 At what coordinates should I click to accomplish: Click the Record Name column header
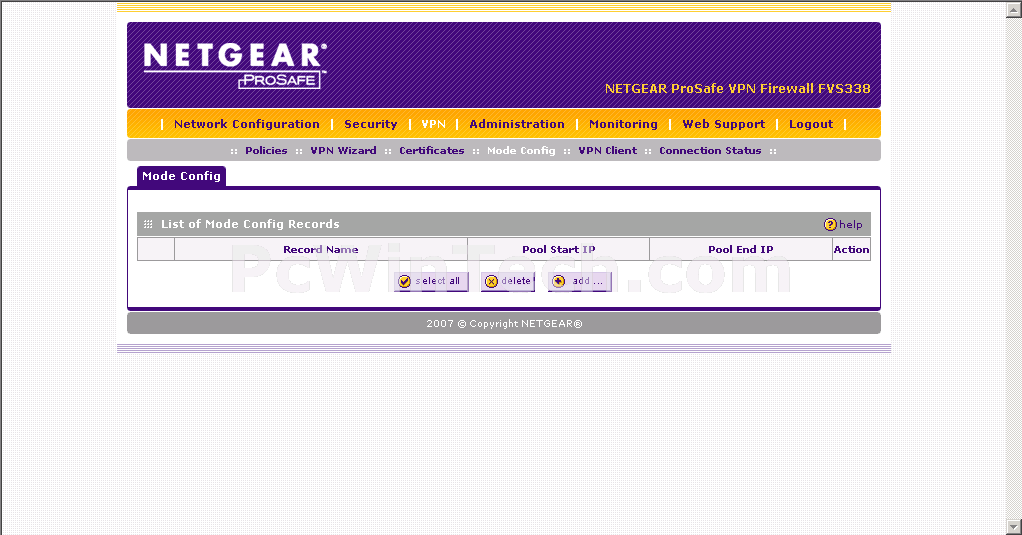click(321, 250)
